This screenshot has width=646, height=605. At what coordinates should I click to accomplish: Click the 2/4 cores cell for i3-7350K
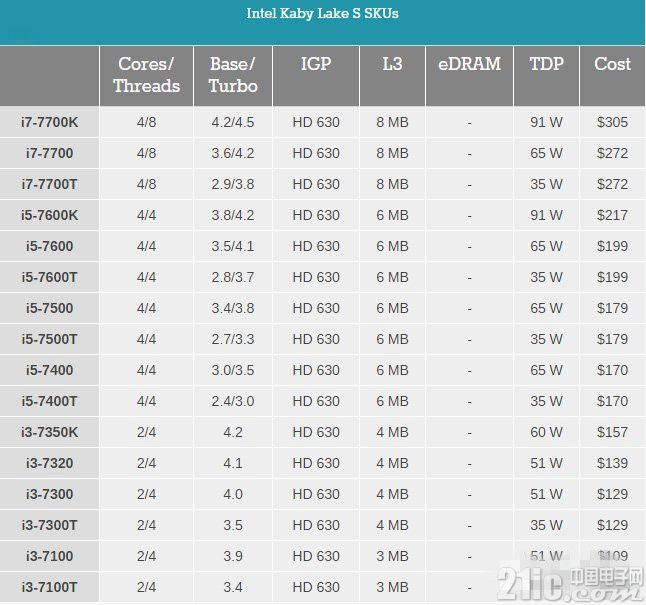(146, 432)
